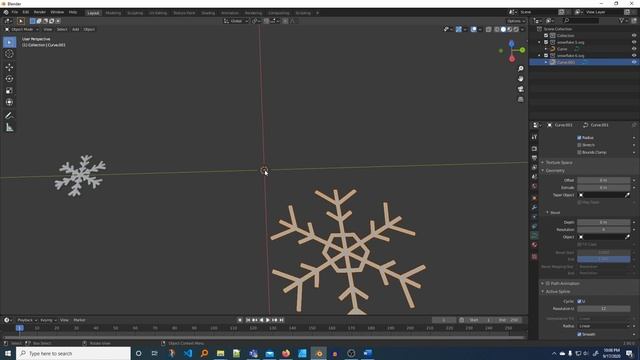Open the Object Data curve properties tab
This screenshot has width=640, height=360.
(x=534, y=236)
